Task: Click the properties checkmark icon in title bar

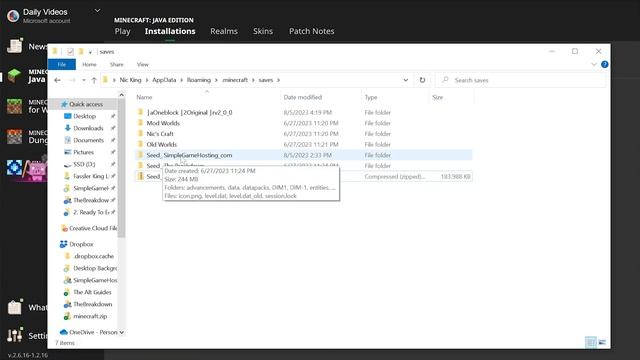Action: pos(70,51)
